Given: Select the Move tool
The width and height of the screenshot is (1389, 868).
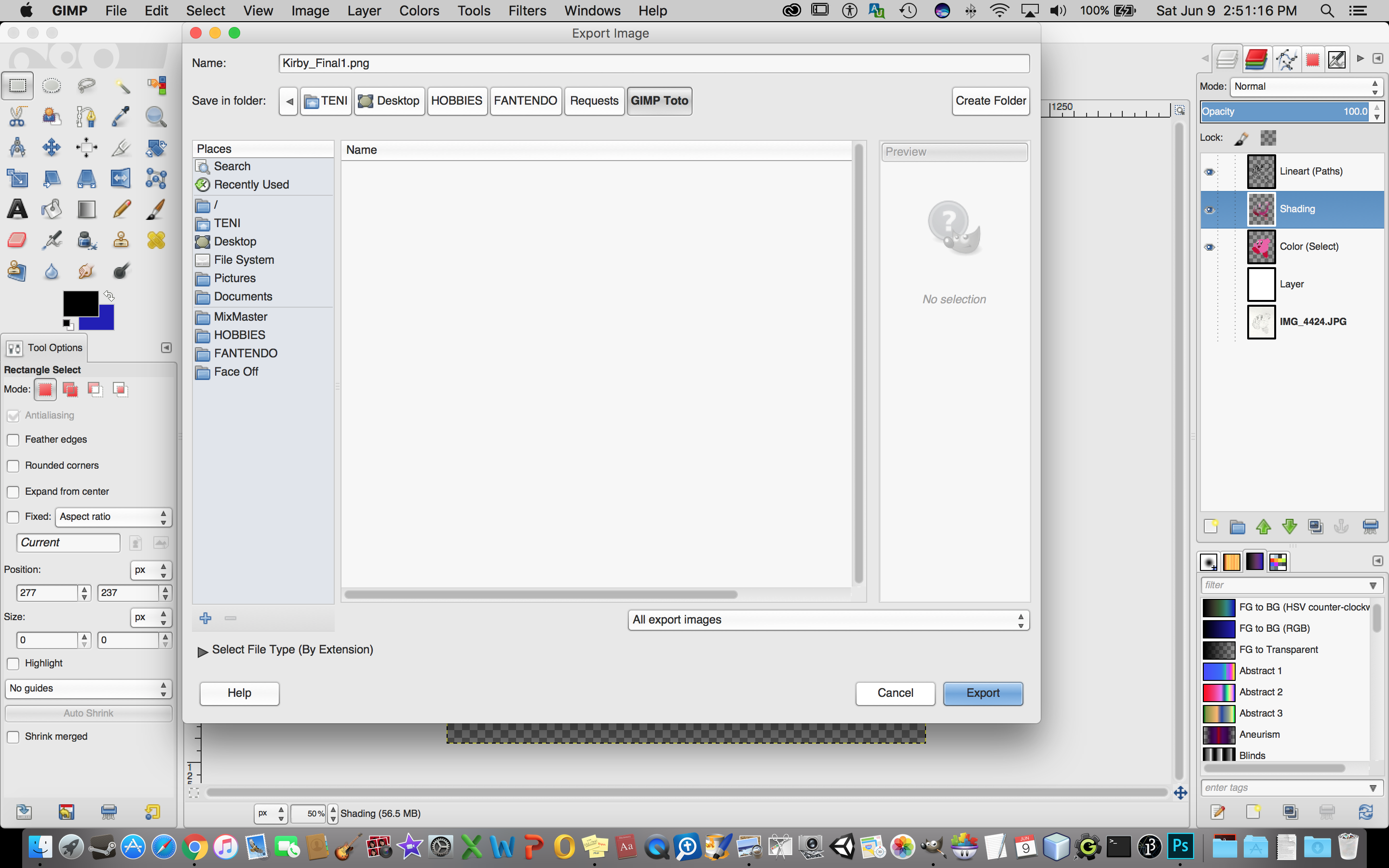Looking at the screenshot, I should (52, 148).
